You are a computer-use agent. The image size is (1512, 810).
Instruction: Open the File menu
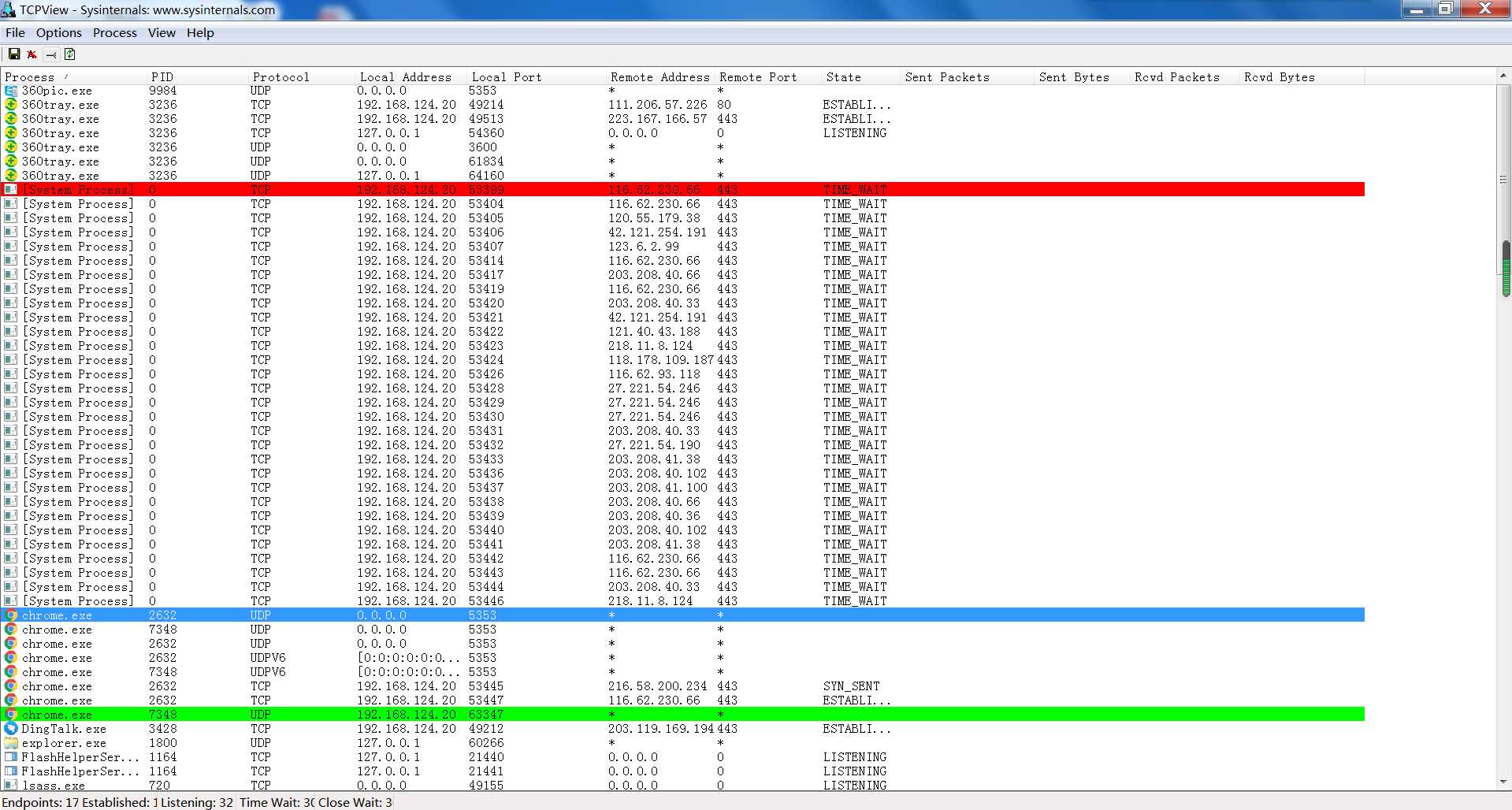15,33
